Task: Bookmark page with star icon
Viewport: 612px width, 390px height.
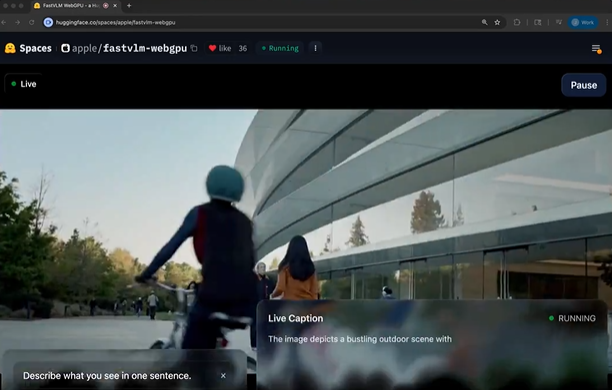Action: (x=497, y=22)
